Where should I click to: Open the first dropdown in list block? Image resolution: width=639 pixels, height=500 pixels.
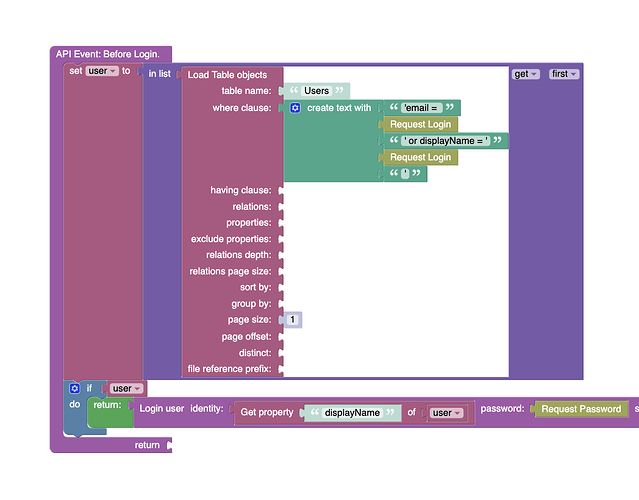(x=563, y=74)
